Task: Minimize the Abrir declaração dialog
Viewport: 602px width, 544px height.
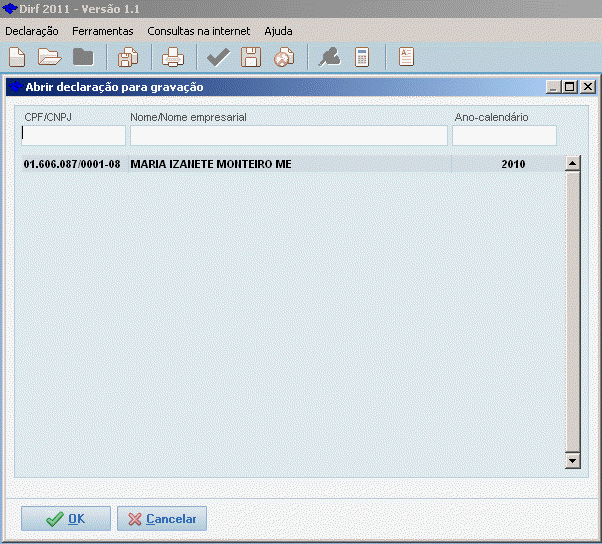Action: [553, 87]
